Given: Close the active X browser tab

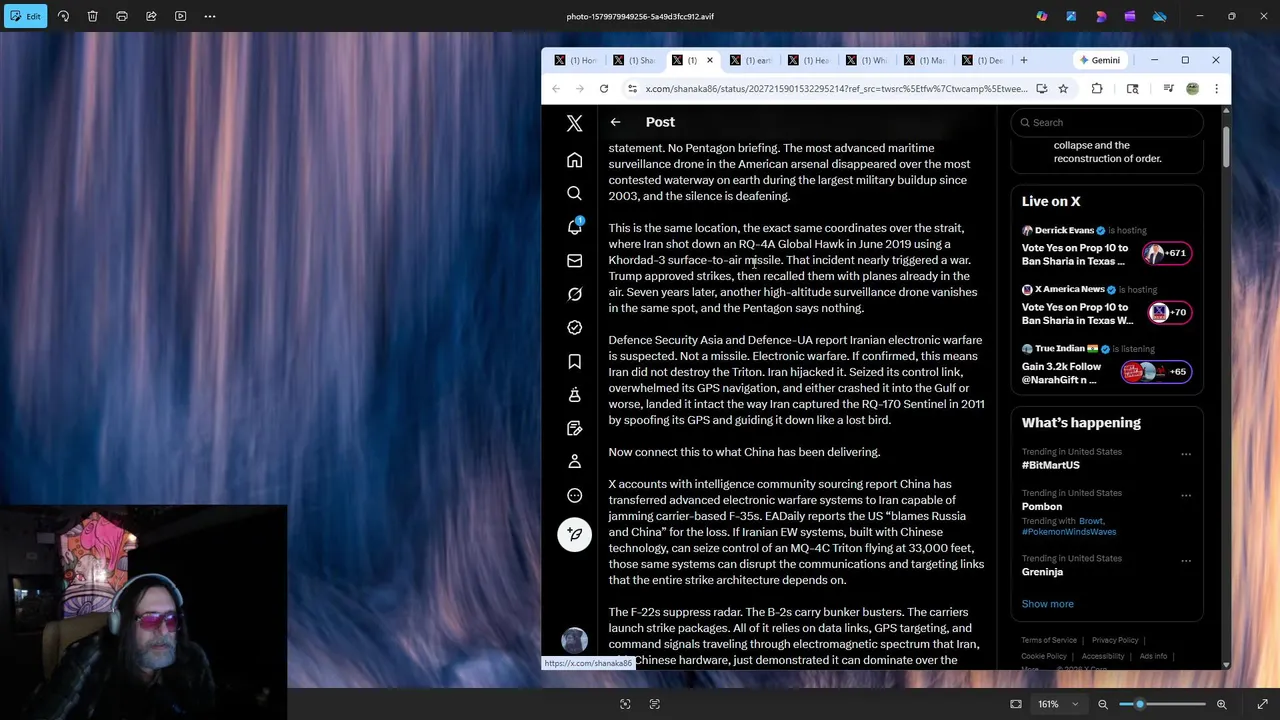Looking at the screenshot, I should pos(710,60).
